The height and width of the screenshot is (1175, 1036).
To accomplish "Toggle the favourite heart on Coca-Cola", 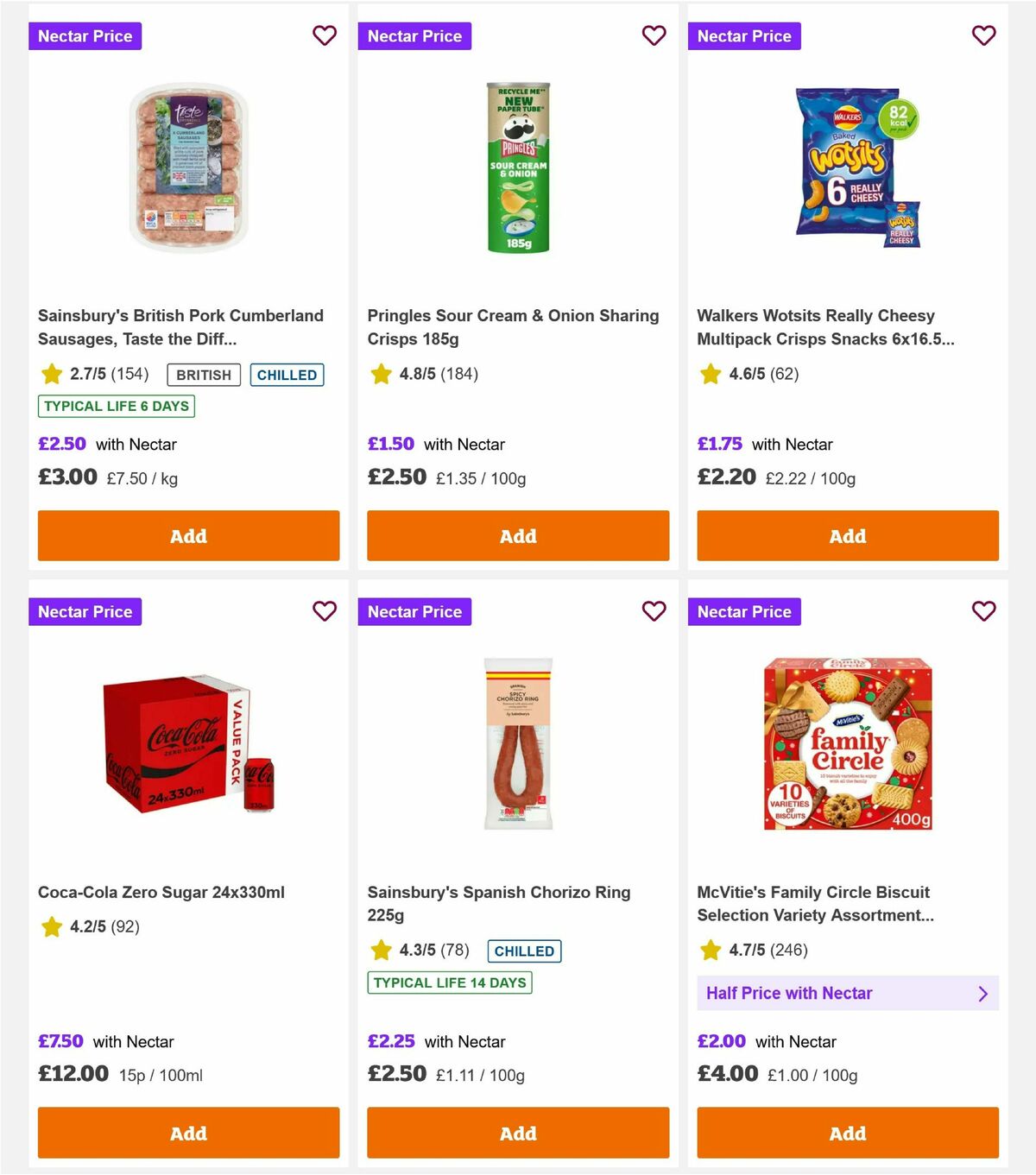I will pos(325,611).
